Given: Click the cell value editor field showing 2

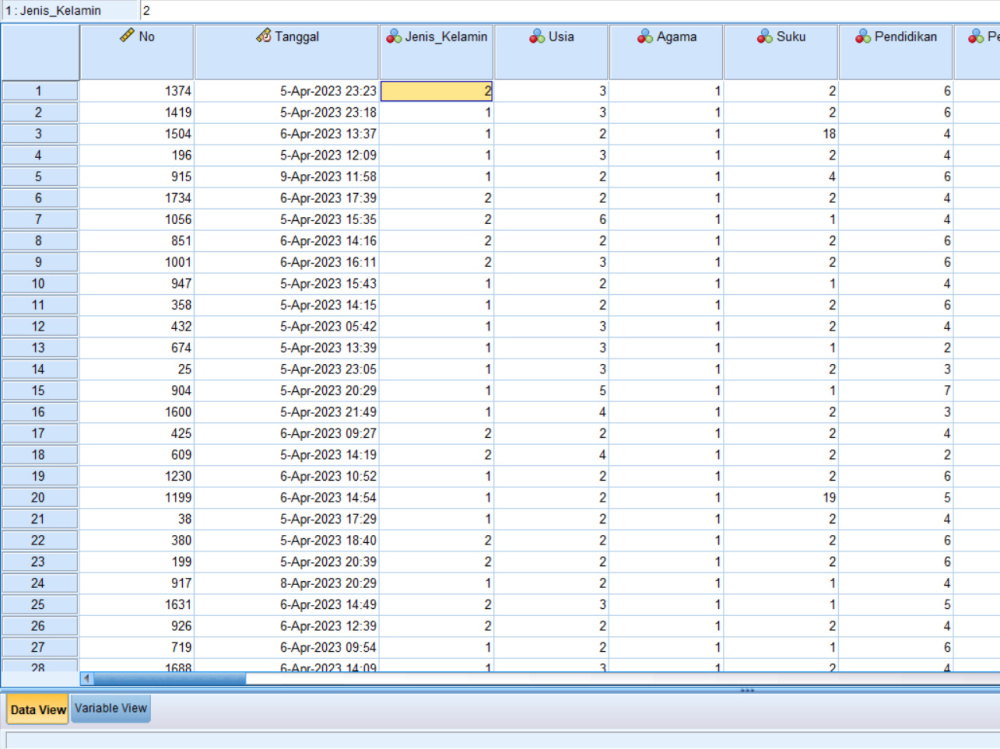Looking at the screenshot, I should click(570, 10).
